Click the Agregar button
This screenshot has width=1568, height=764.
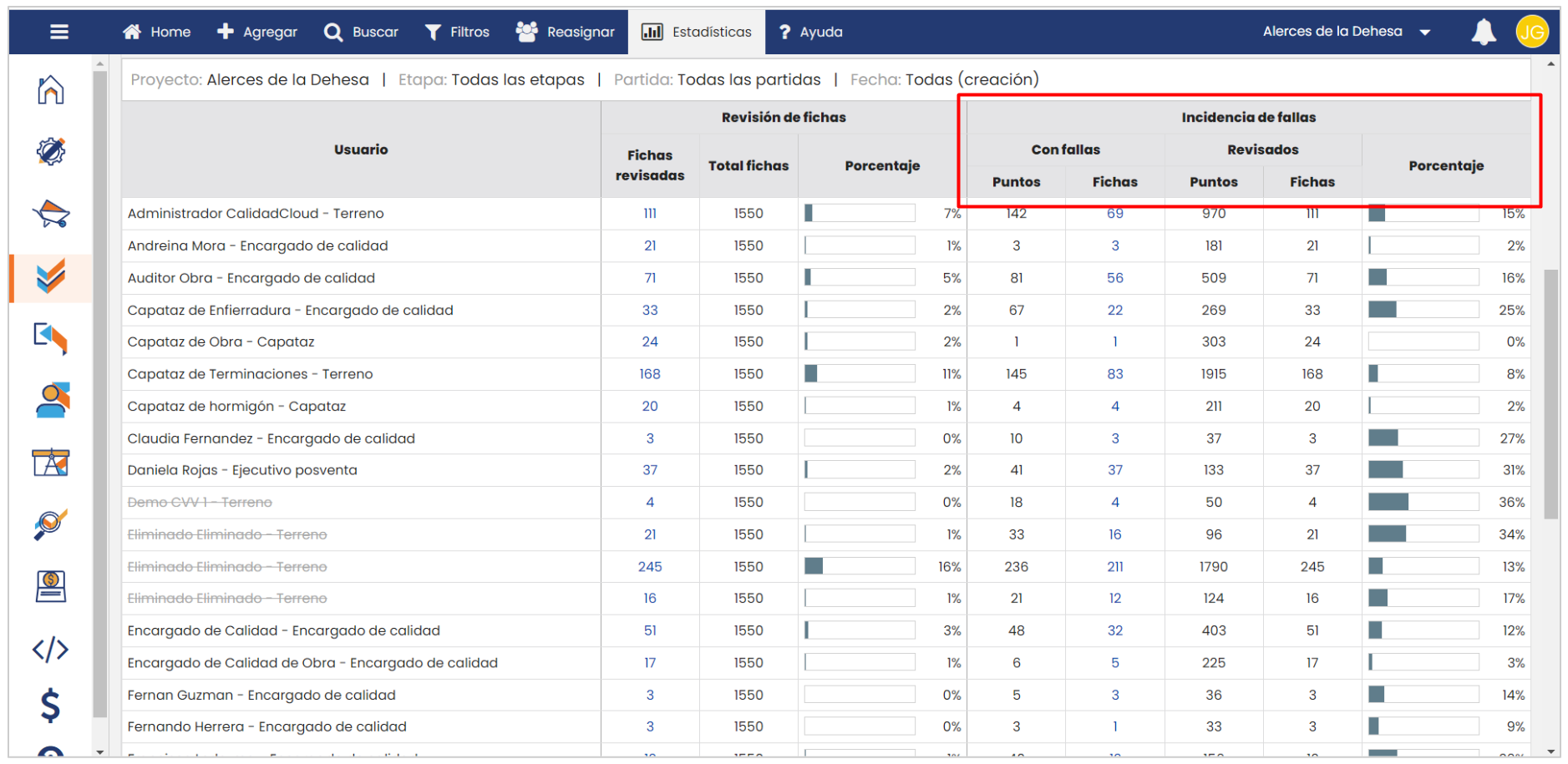256,32
